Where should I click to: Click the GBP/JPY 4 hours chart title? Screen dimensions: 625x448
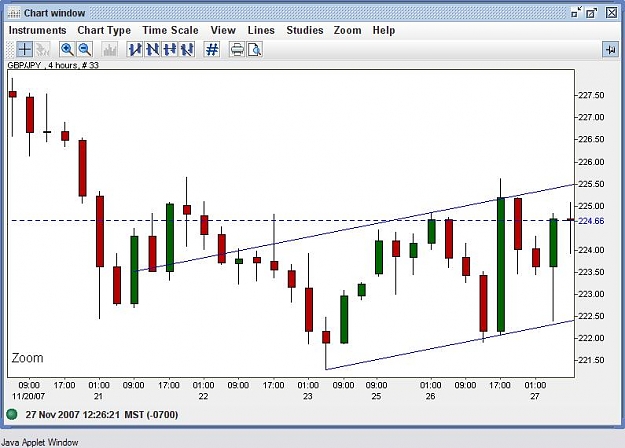coord(53,65)
